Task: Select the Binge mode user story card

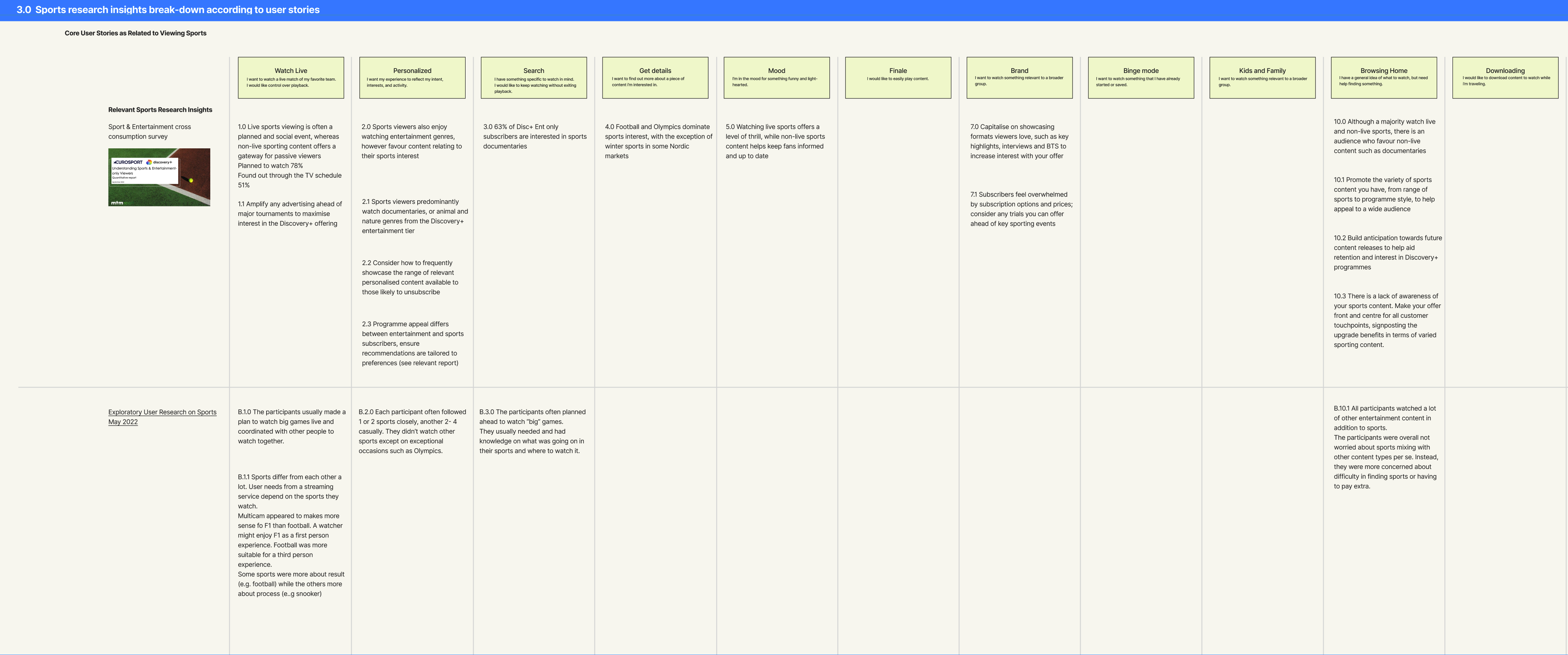Action: click(1141, 78)
